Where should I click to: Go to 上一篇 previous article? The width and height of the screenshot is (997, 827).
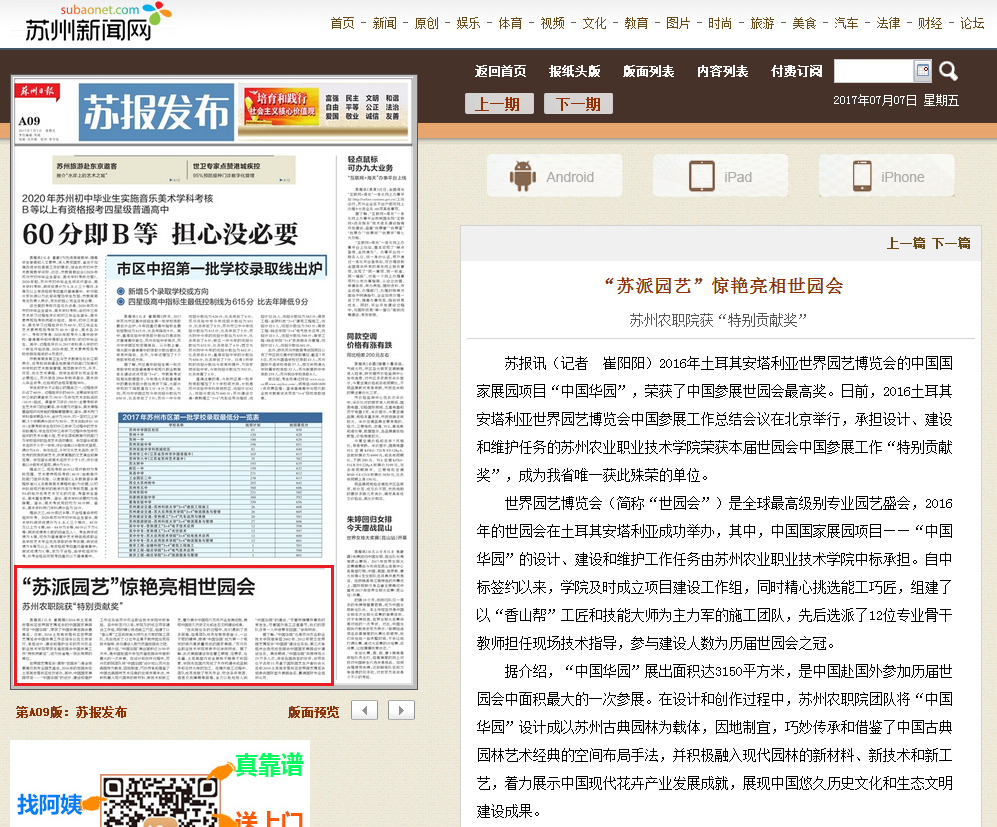(906, 243)
